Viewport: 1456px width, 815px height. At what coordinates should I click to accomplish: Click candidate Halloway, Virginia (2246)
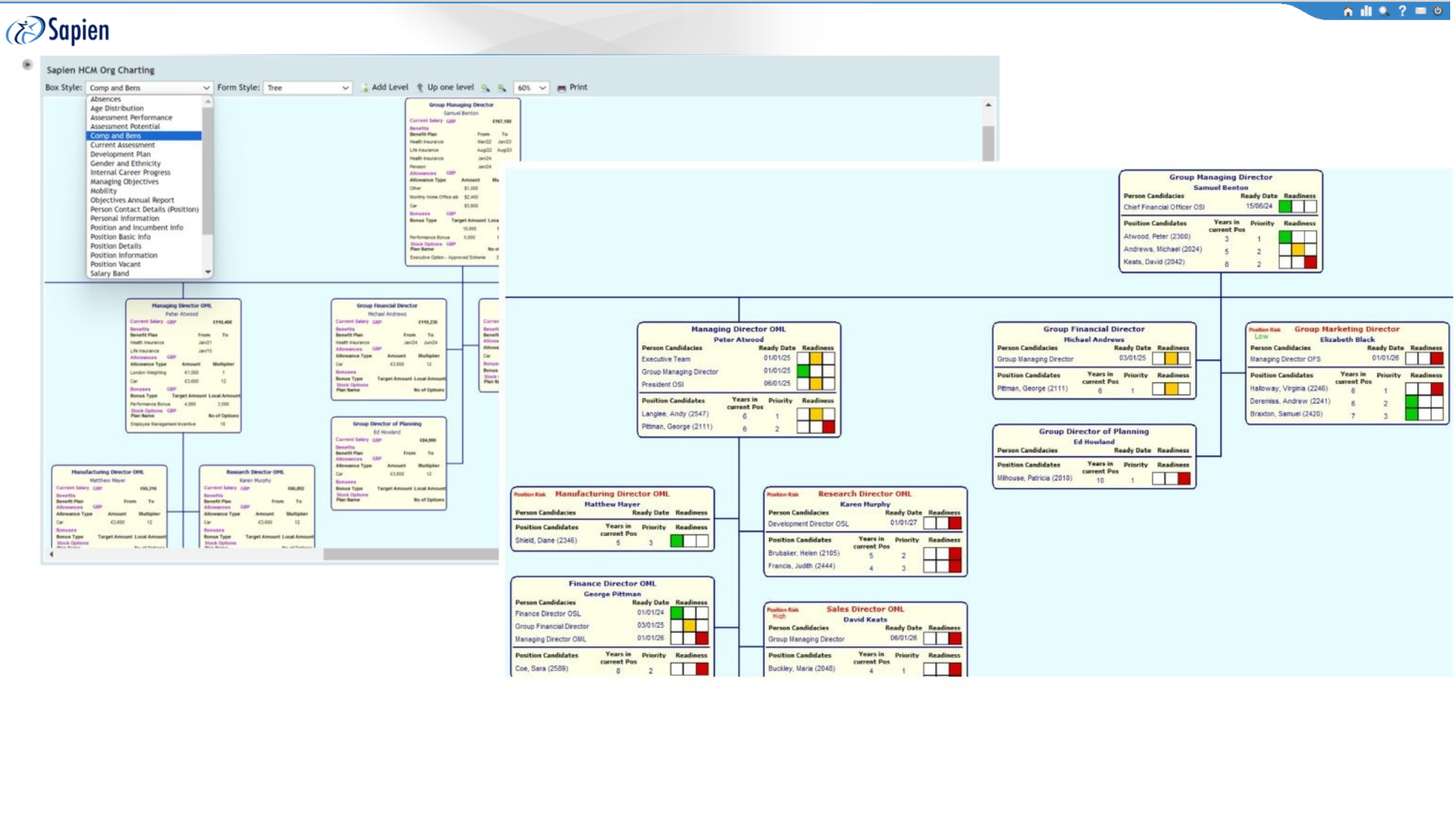[x=1288, y=389]
